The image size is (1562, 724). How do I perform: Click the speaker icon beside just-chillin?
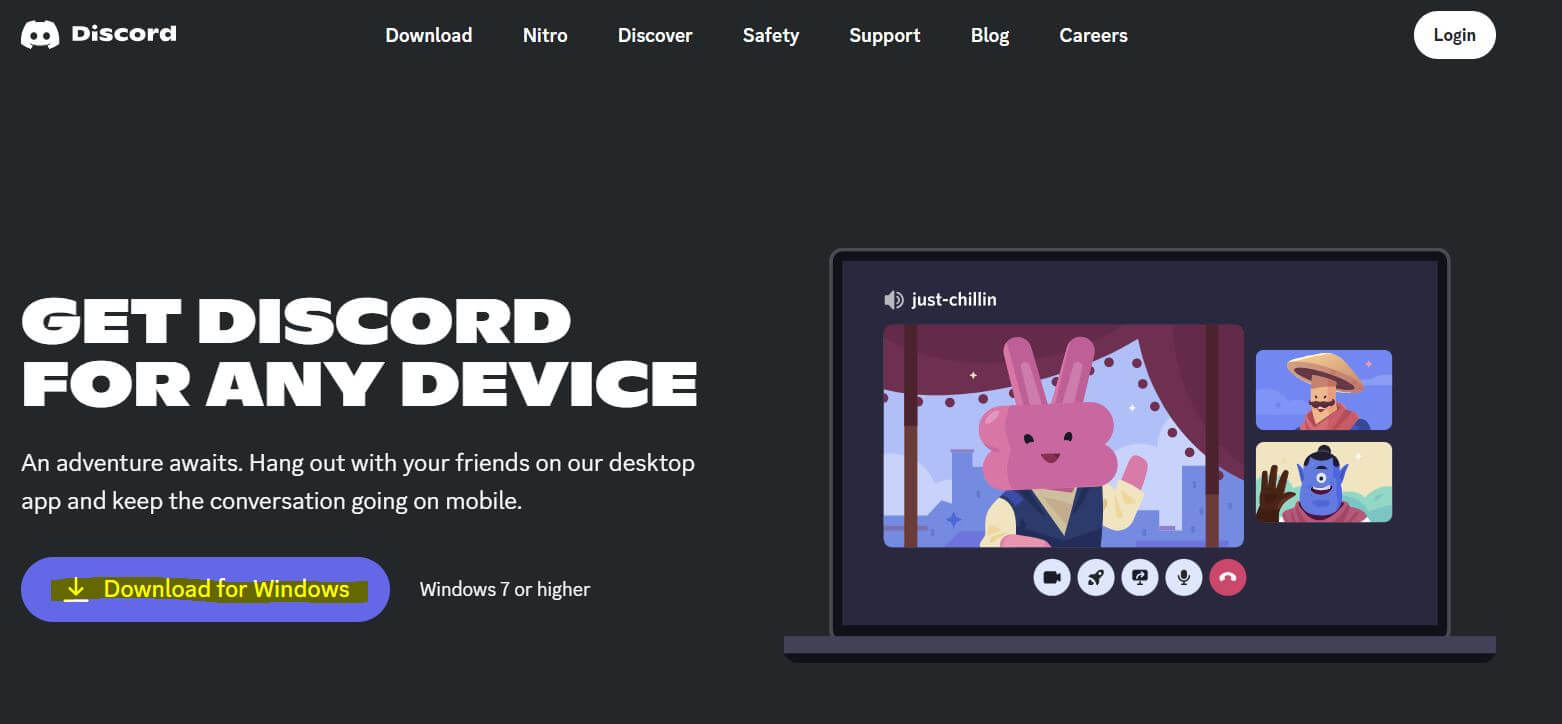coord(893,299)
